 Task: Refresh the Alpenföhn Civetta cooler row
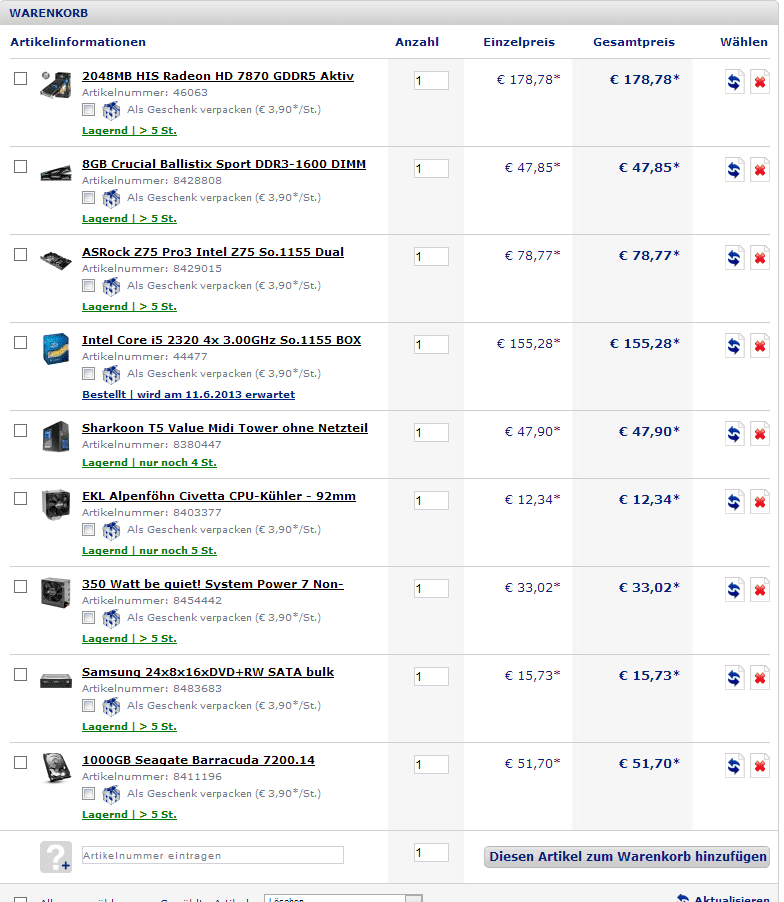click(734, 502)
